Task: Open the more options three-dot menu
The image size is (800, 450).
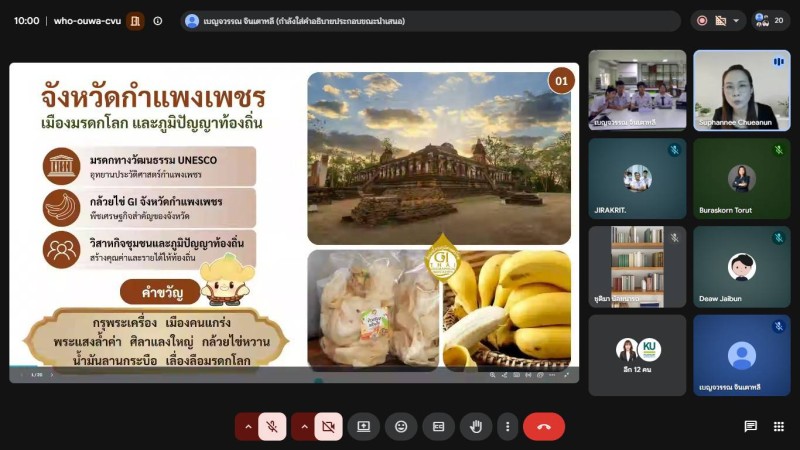Action: click(507, 426)
